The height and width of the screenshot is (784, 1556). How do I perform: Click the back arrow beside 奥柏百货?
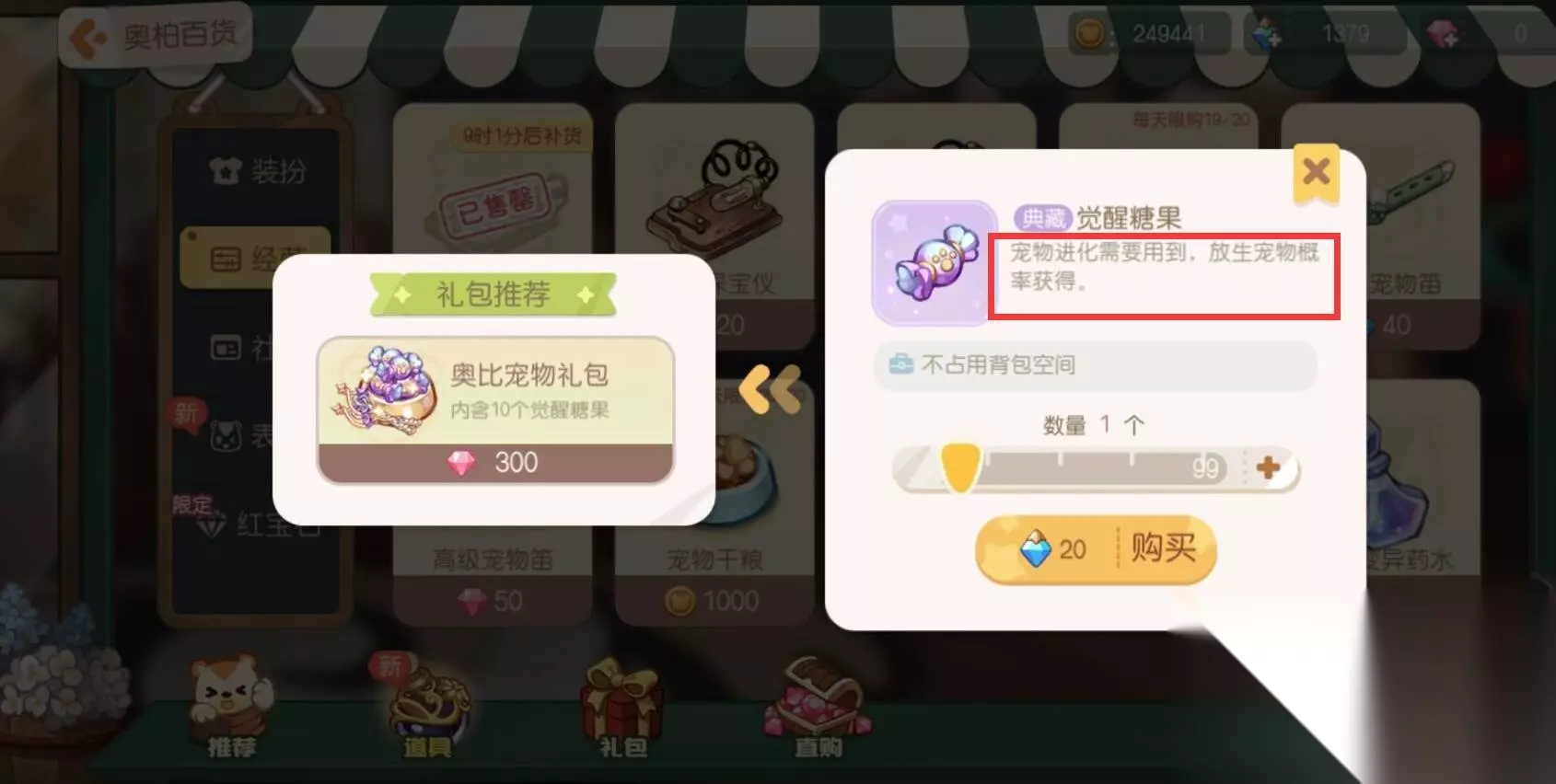(89, 39)
